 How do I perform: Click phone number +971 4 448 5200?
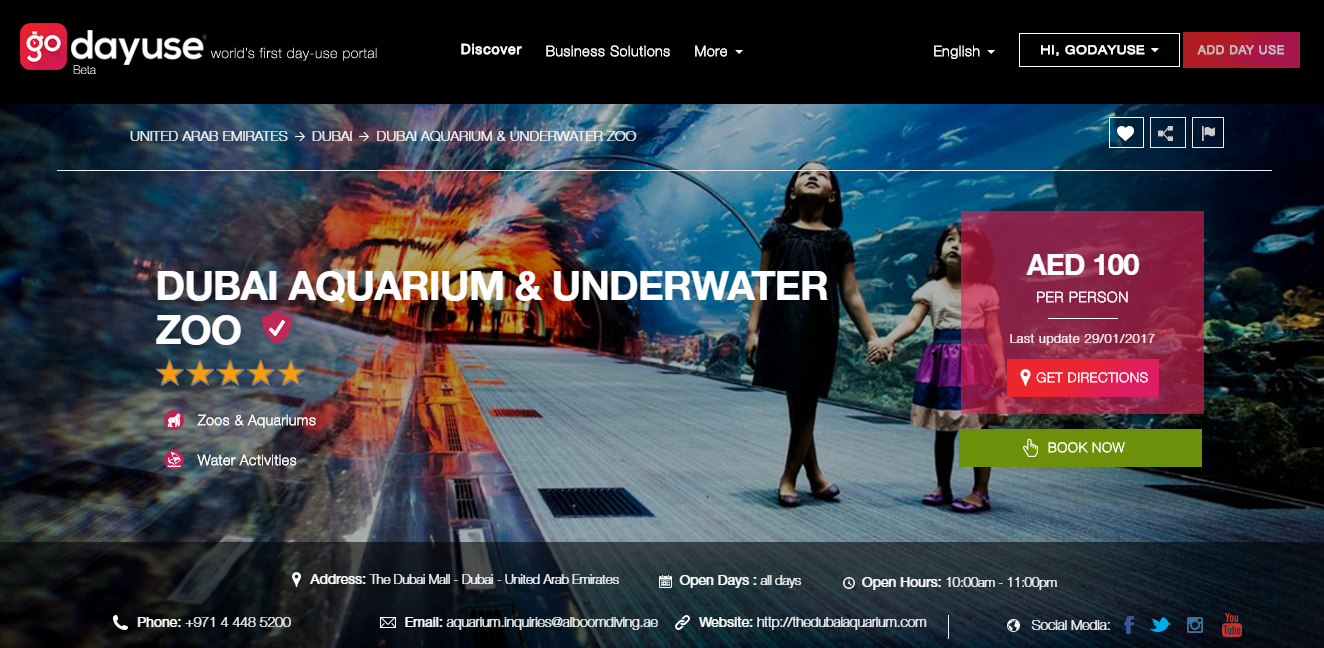pos(238,622)
